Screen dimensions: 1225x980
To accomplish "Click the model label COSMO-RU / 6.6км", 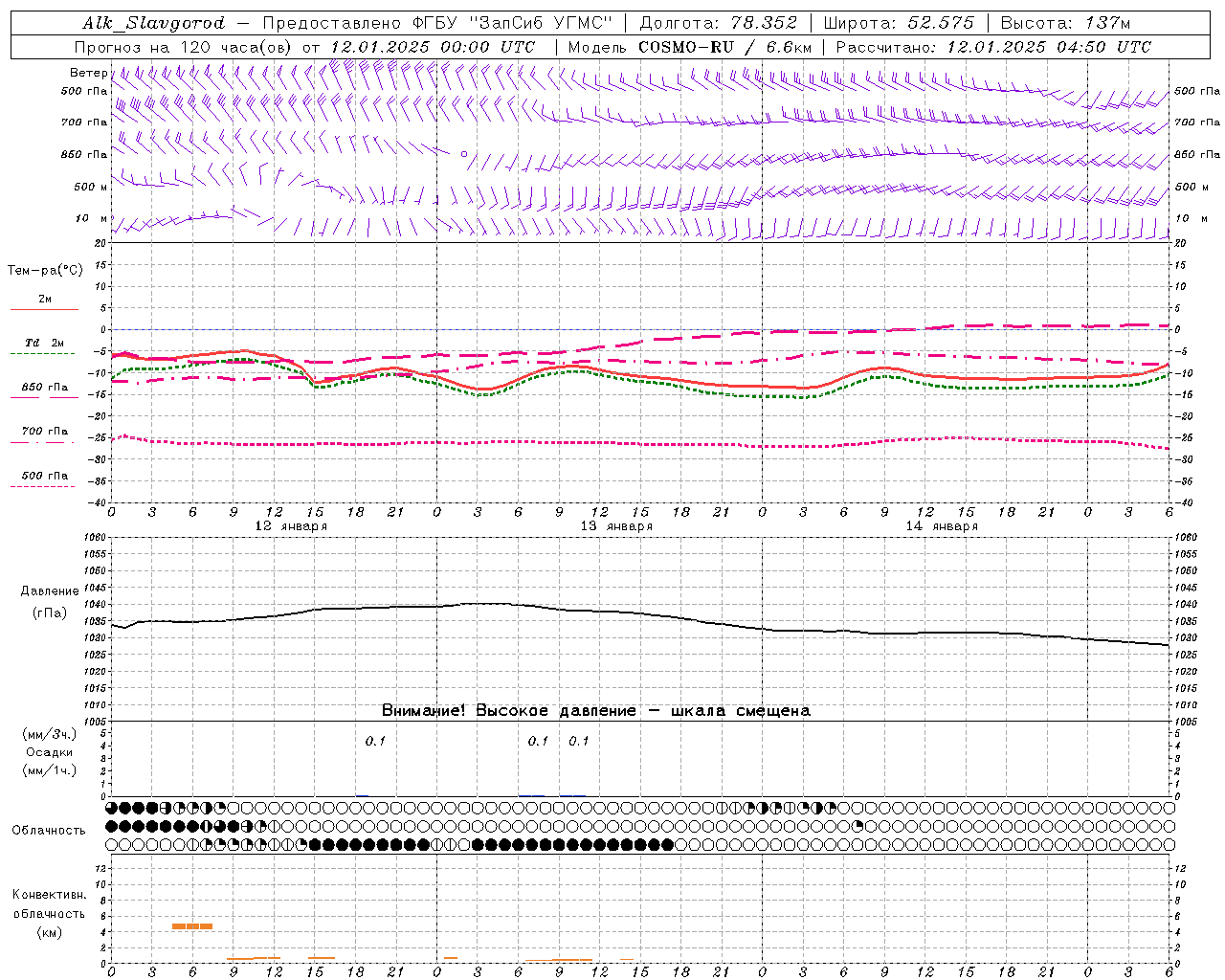I will 725,47.
